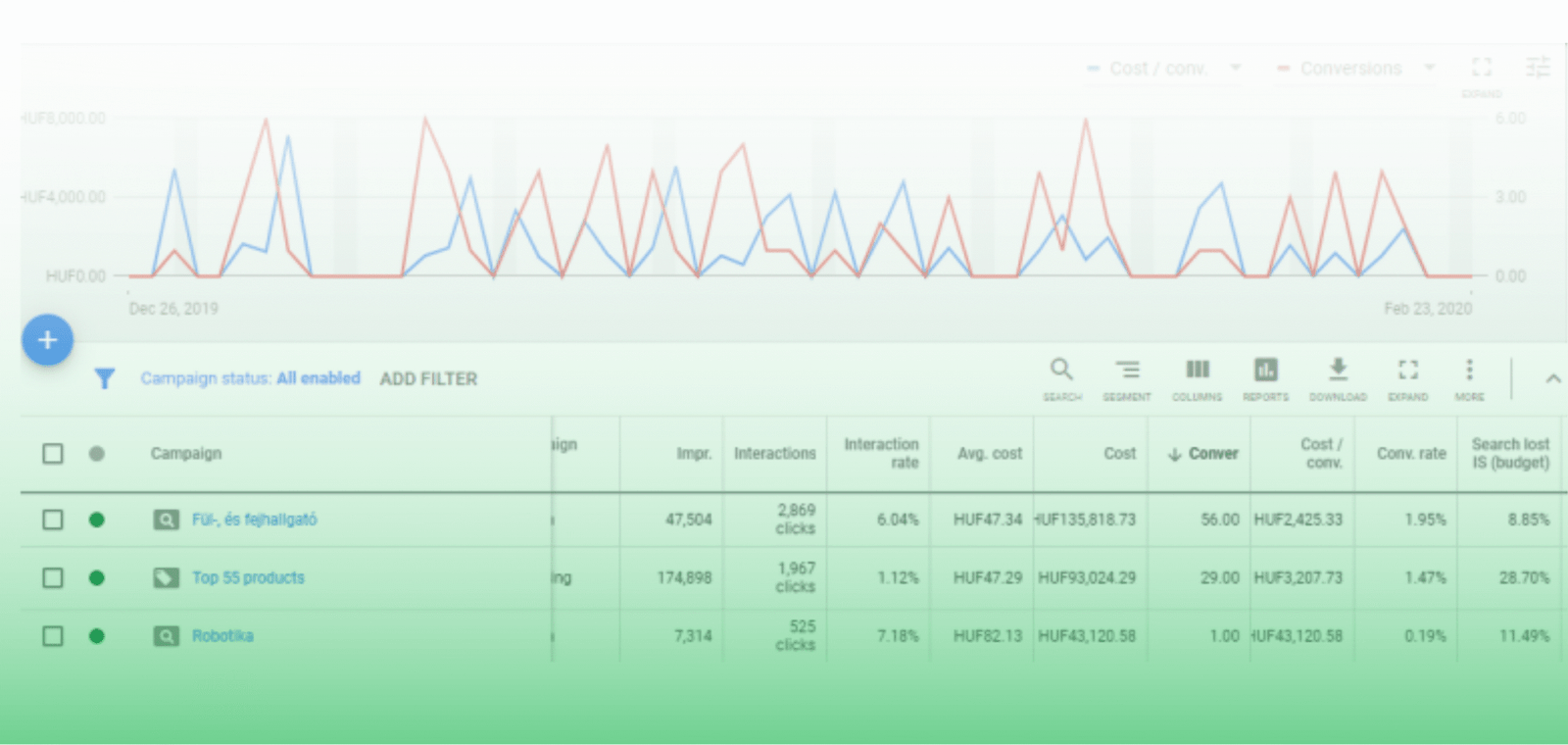The width and height of the screenshot is (1568, 745).
Task: Click shopping tag icon for Top 55 products
Action: [167, 578]
